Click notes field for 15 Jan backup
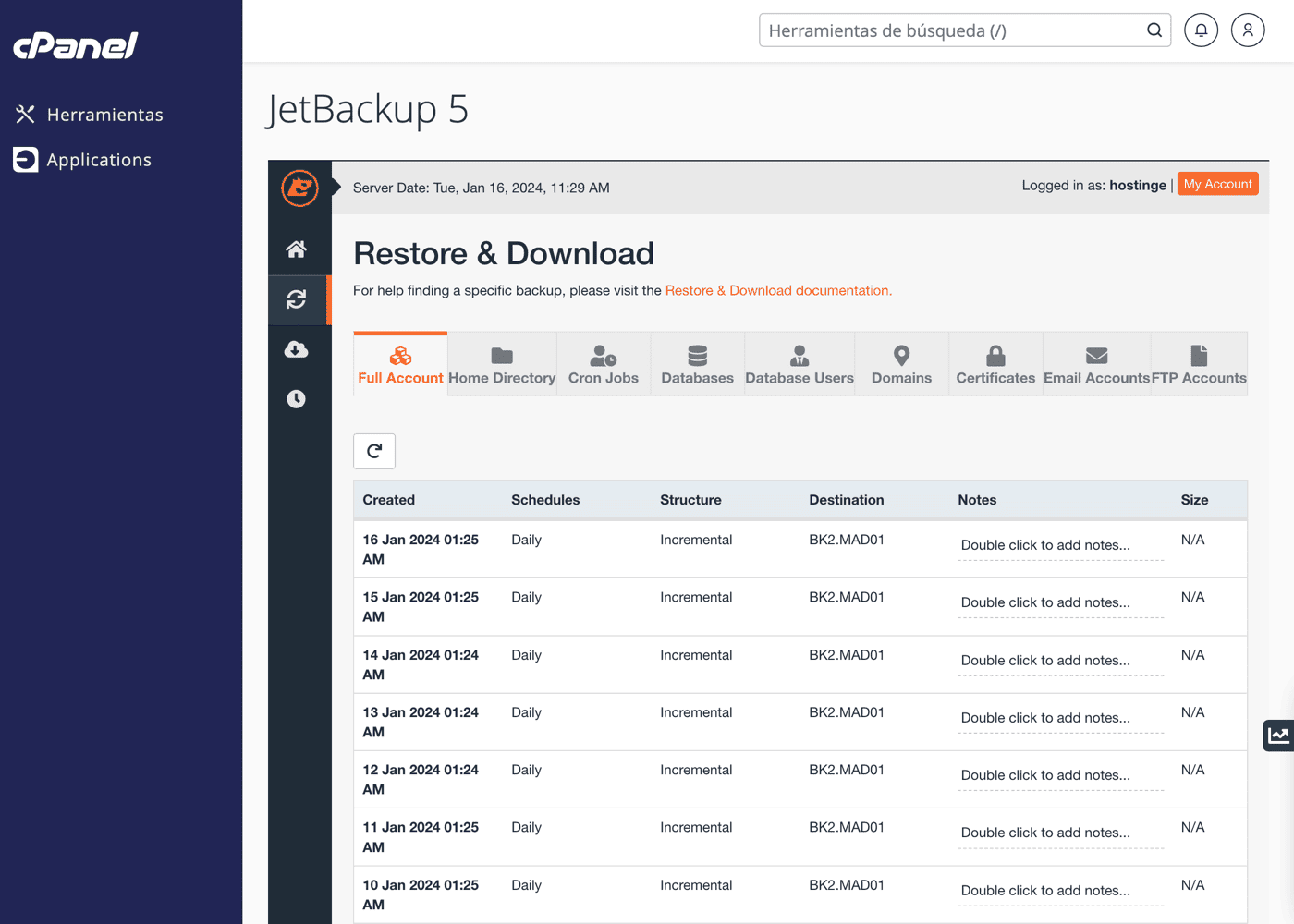The image size is (1294, 924). tap(1060, 603)
